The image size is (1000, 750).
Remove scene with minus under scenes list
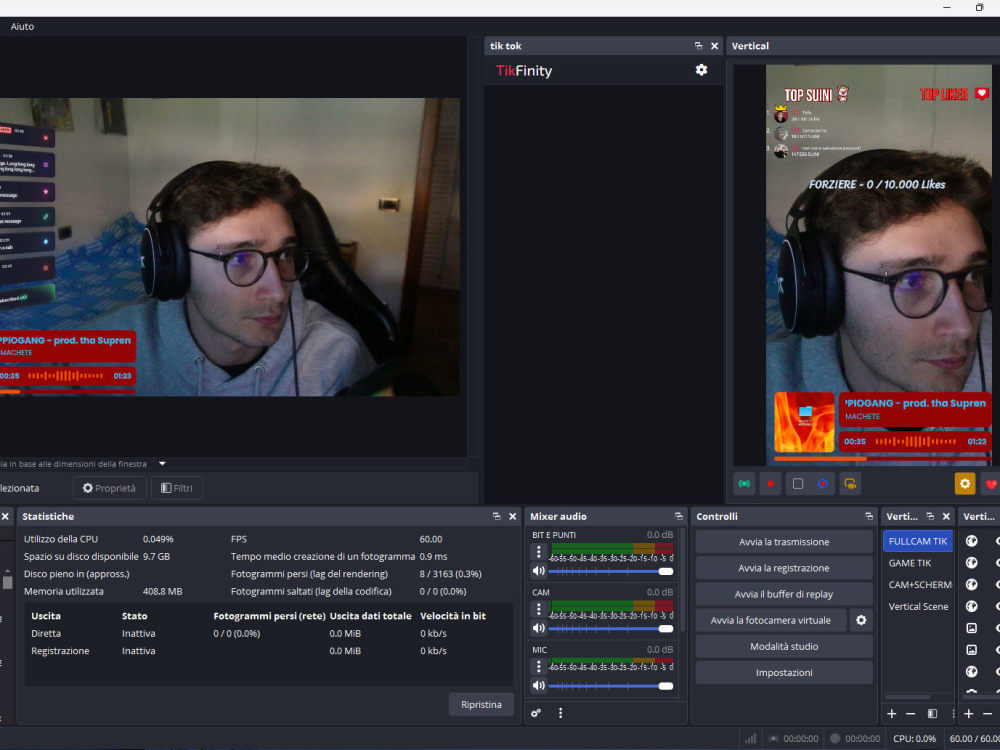click(x=911, y=714)
